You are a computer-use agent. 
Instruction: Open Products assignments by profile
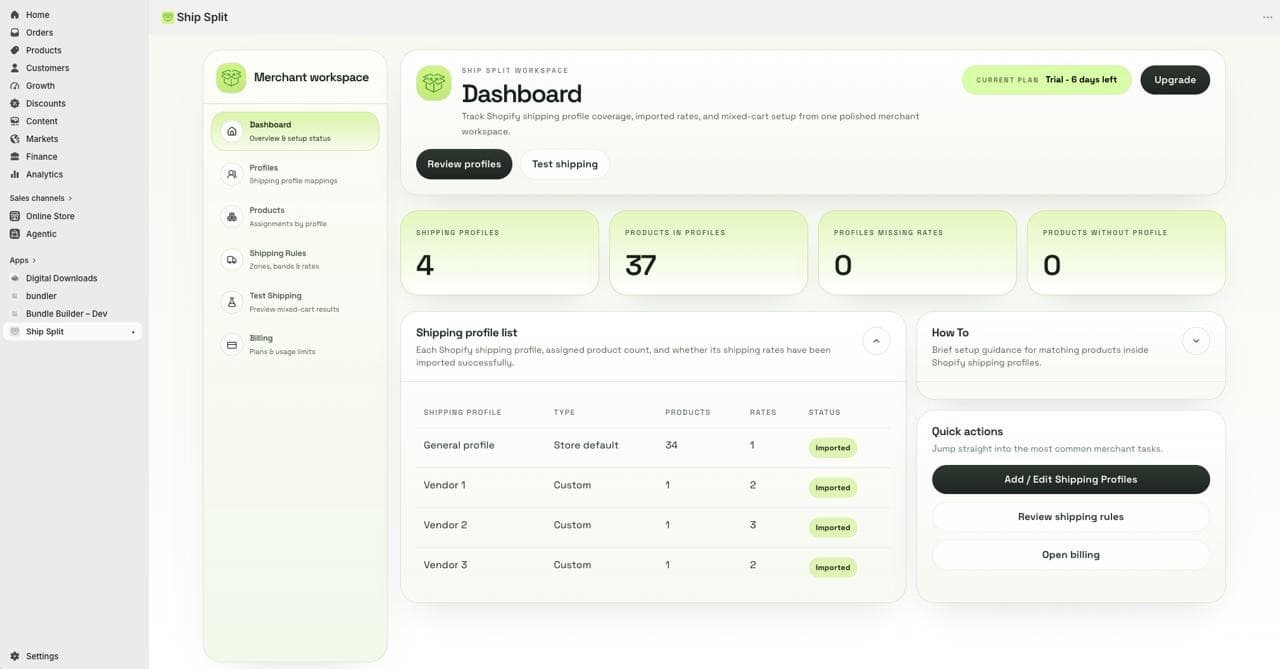[x=295, y=217]
